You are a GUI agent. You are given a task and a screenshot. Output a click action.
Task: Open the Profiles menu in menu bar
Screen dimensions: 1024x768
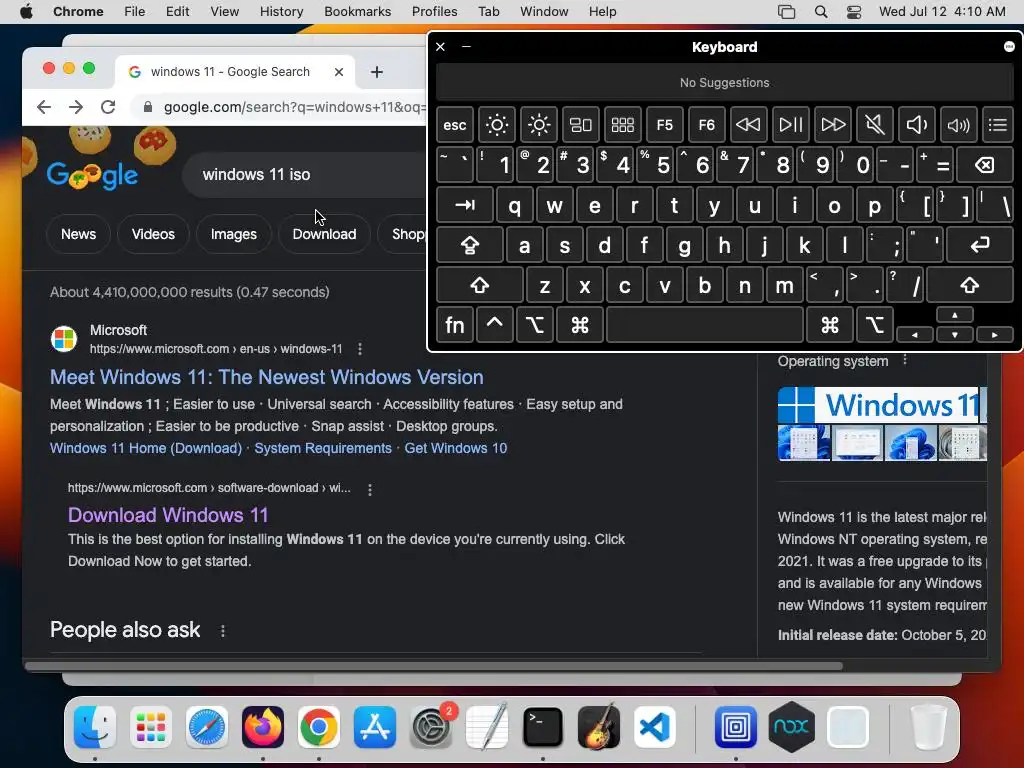point(434,12)
